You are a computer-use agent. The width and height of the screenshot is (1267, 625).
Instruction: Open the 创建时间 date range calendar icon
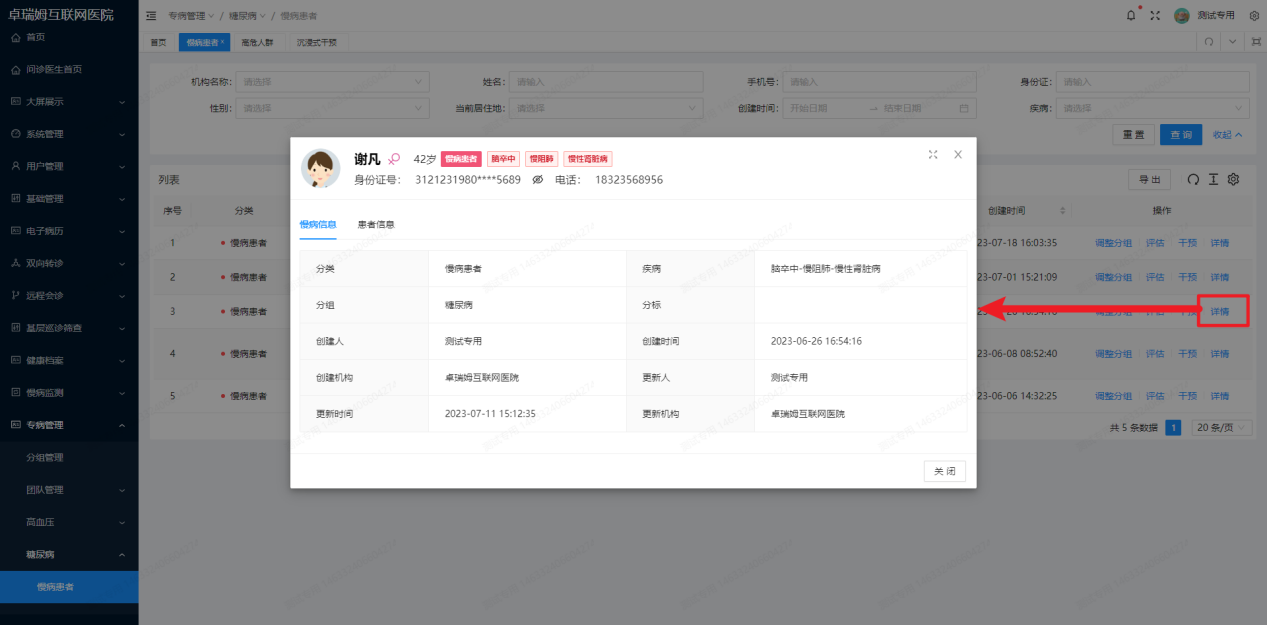tap(964, 108)
